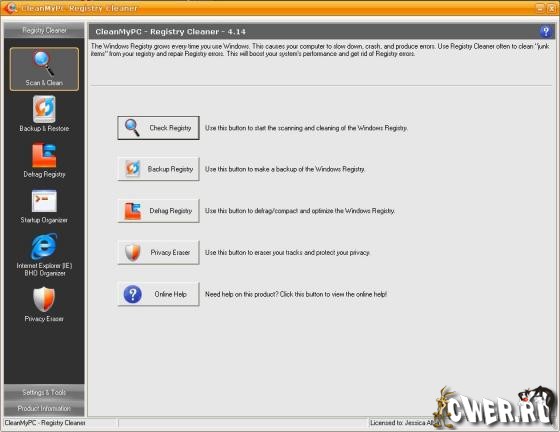Close the CleanMyPC window
Image resolution: width=560 pixels, height=432 pixels.
551,8
